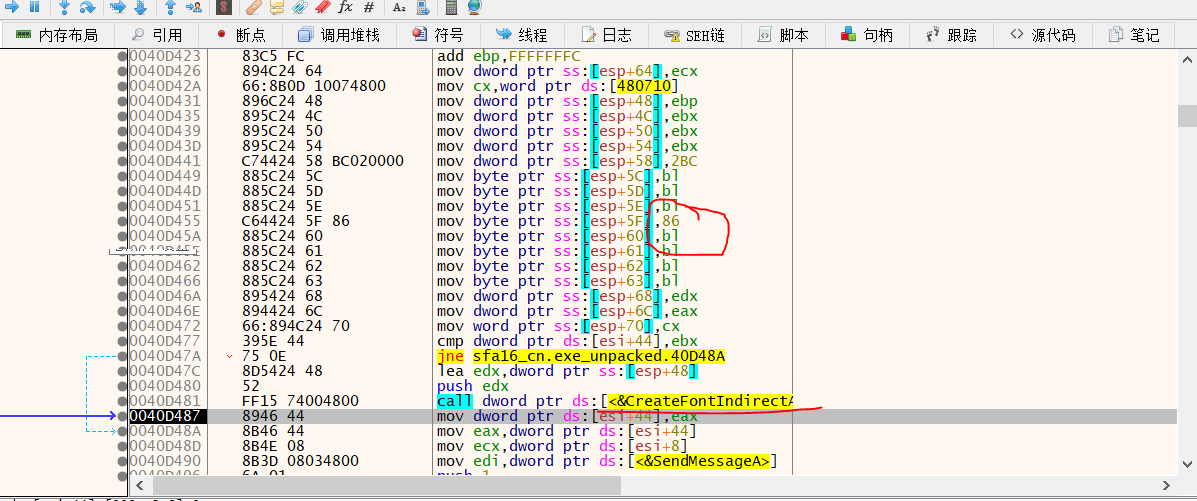The height and width of the screenshot is (501, 1197).
Task: Open the Find Strings Az icon
Action: (399, 6)
